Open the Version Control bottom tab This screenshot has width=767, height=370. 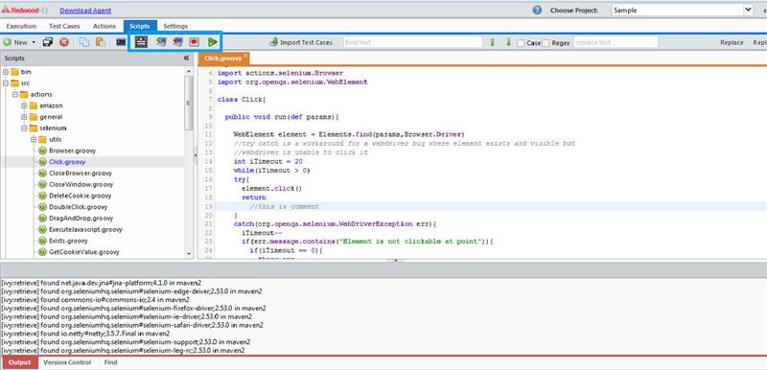(67, 363)
